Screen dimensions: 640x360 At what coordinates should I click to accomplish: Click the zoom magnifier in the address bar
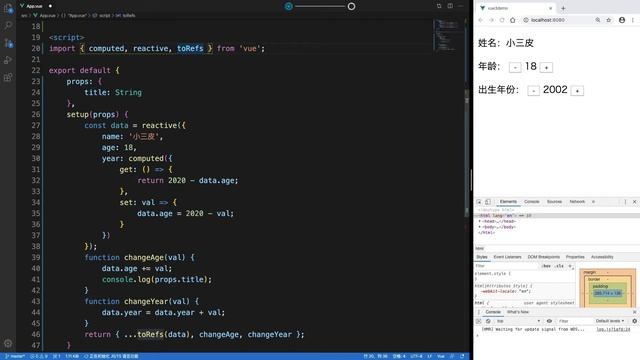(598, 20)
